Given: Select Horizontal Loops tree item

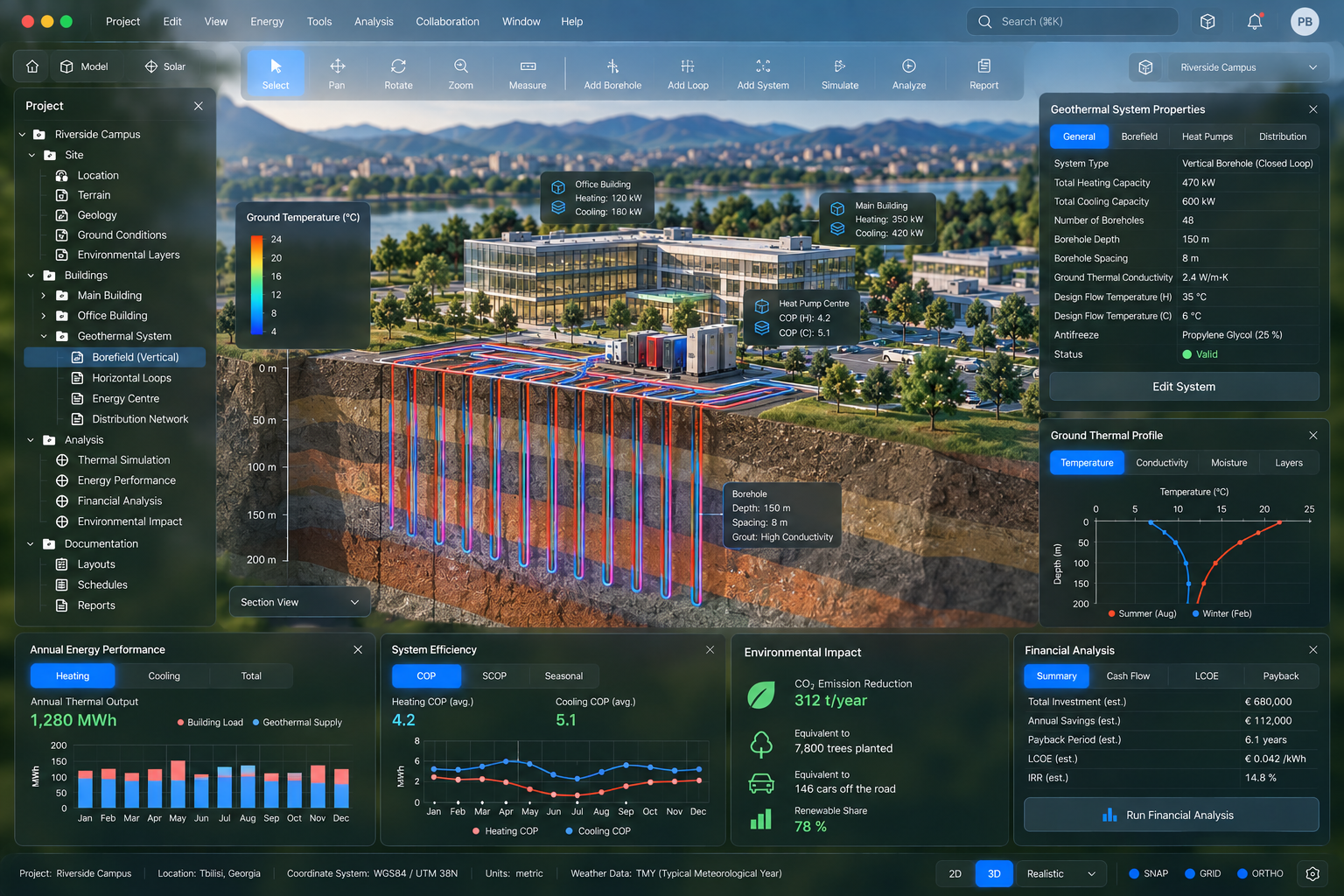Looking at the screenshot, I should point(131,378).
